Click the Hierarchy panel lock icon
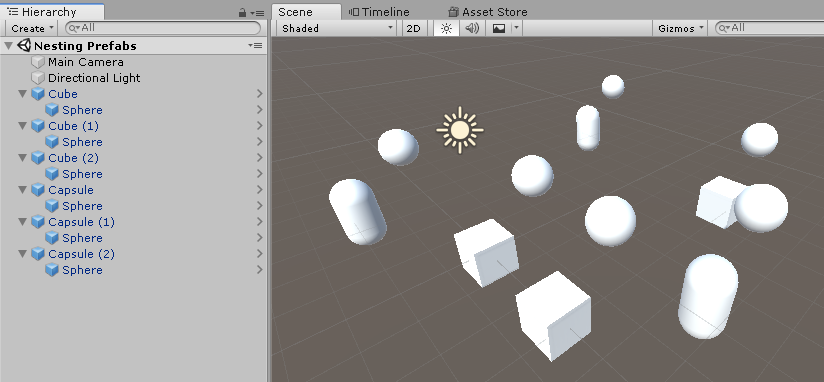 pyautogui.click(x=242, y=12)
